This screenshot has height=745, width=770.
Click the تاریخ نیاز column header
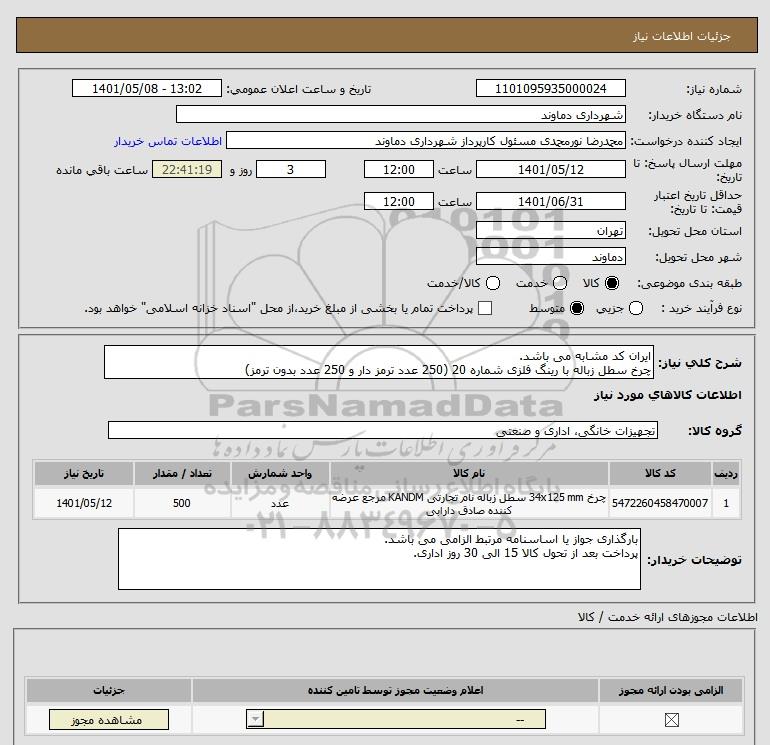(83, 473)
